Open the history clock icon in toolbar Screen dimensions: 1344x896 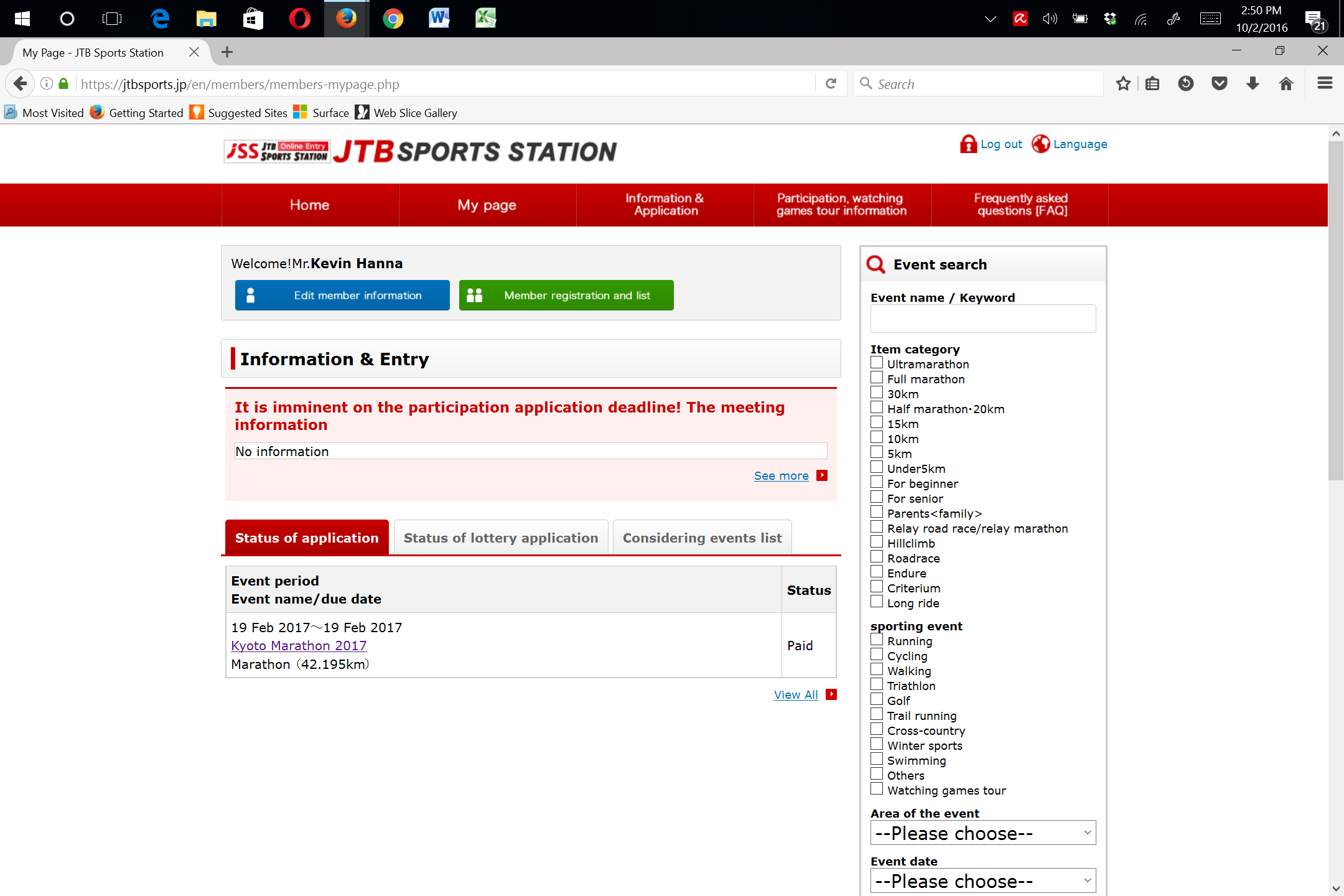tap(1186, 83)
